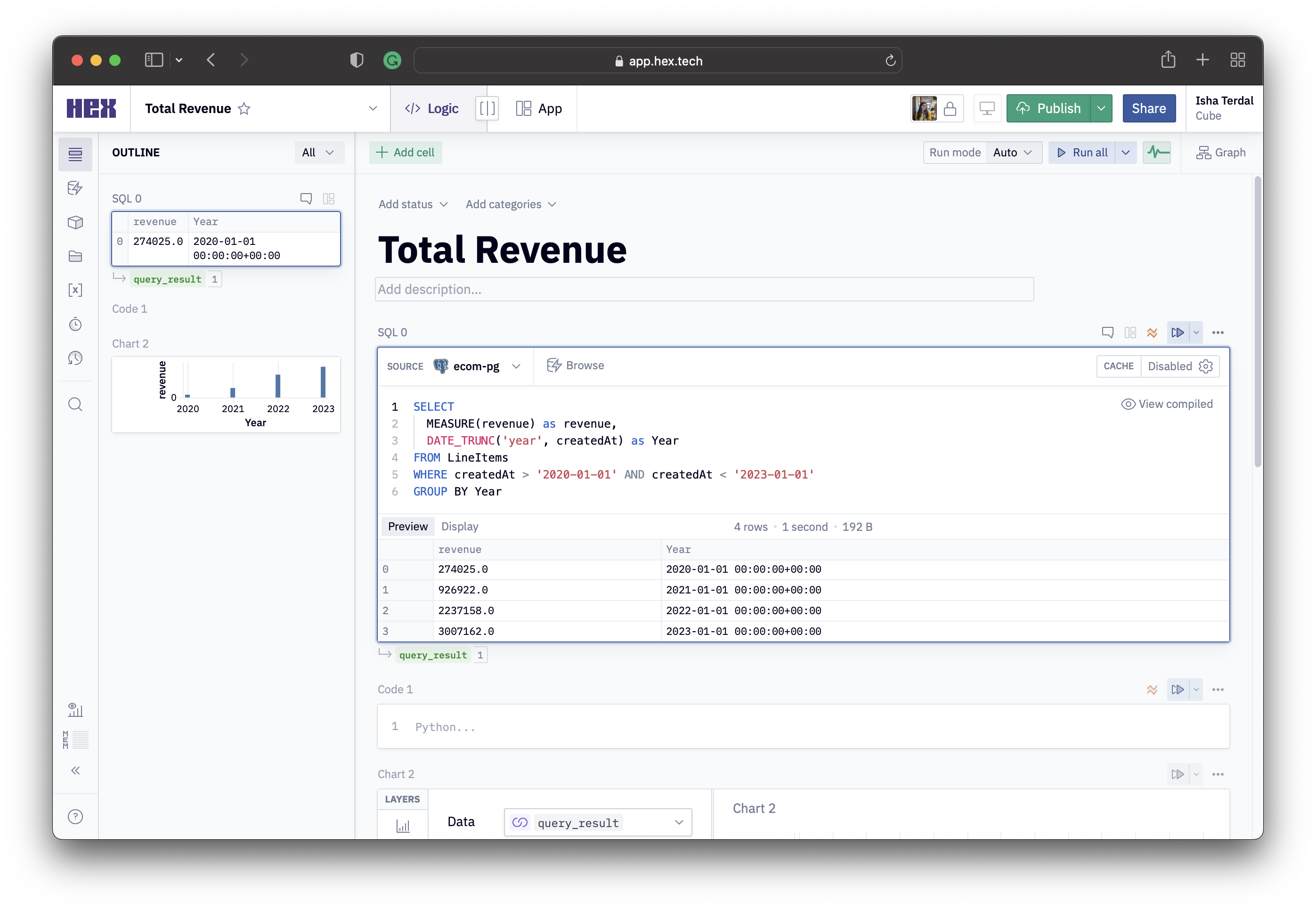Viewport: 1316px width, 909px height.
Task: Open the ecom-pg source dropdown
Action: click(x=477, y=366)
